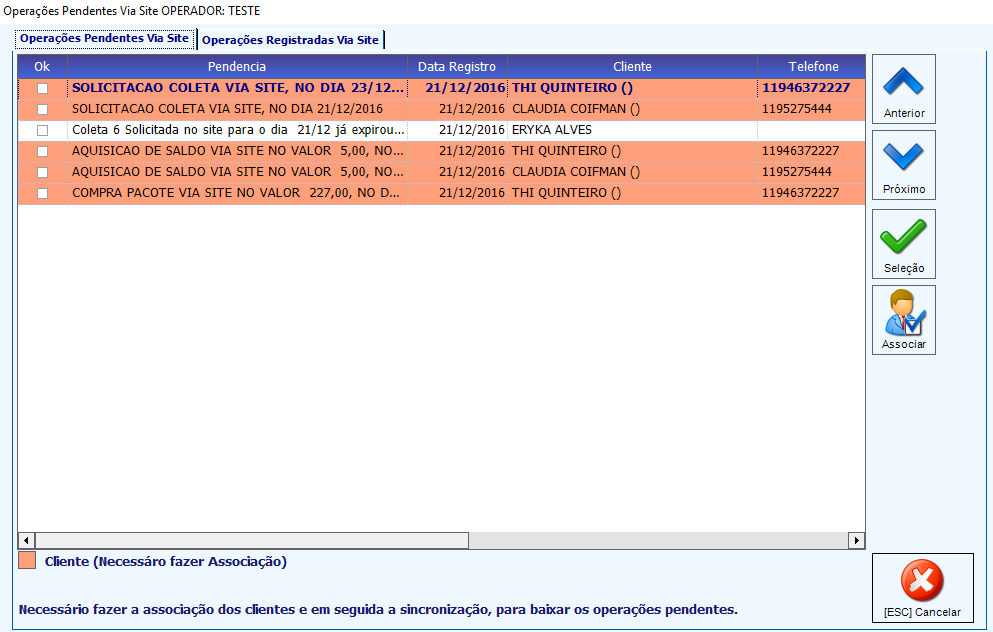Viewport: 993px width, 632px height.
Task: Click the red ESC Cancelar icon
Action: [922, 580]
